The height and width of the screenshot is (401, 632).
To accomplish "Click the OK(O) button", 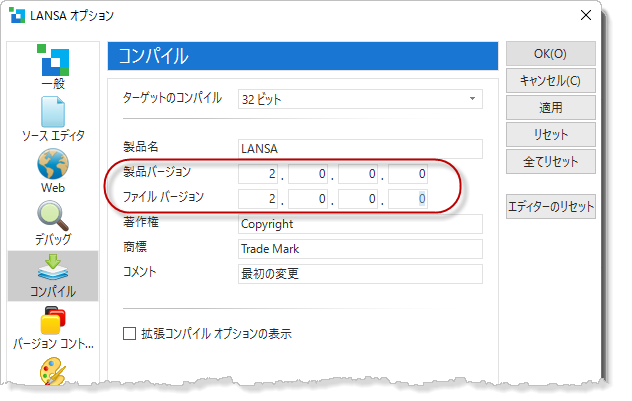I will click(551, 54).
